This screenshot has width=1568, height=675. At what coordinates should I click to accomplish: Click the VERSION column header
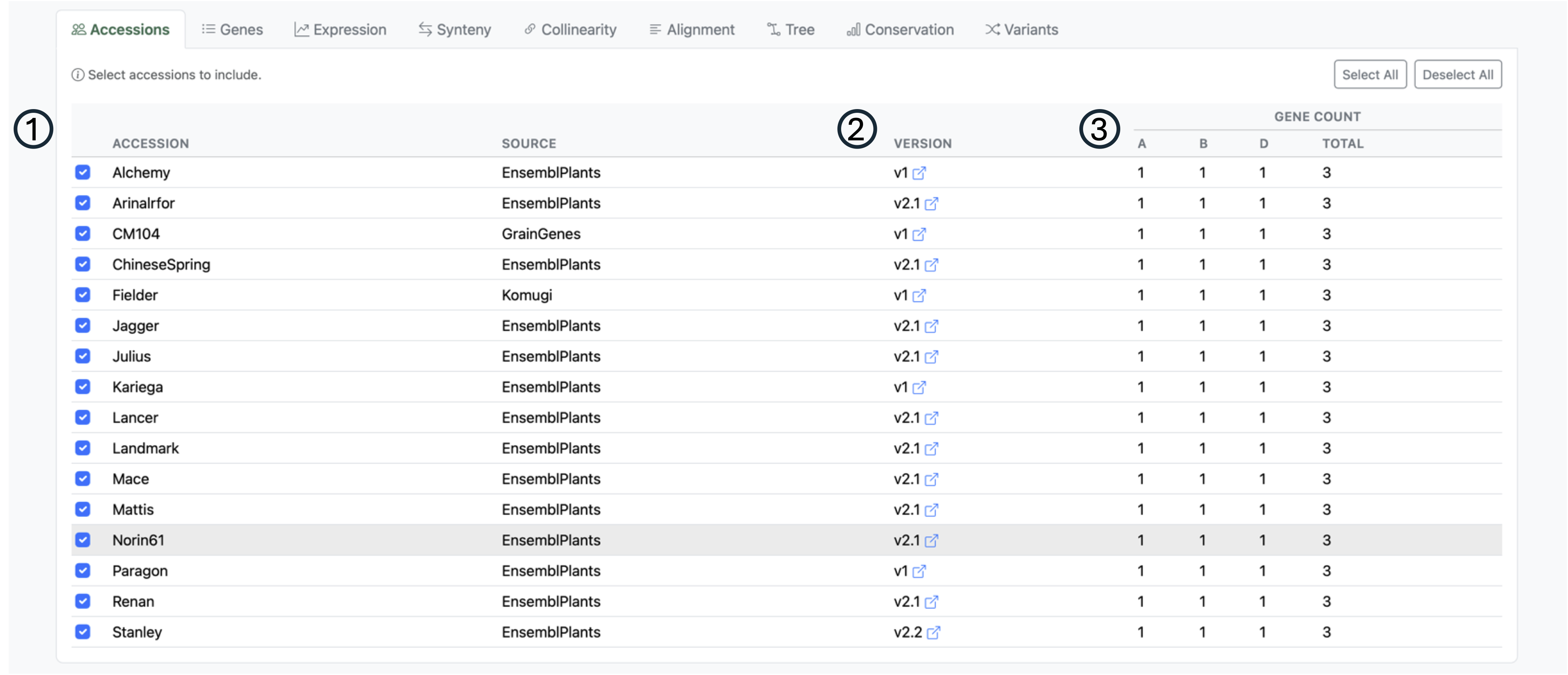pos(923,144)
